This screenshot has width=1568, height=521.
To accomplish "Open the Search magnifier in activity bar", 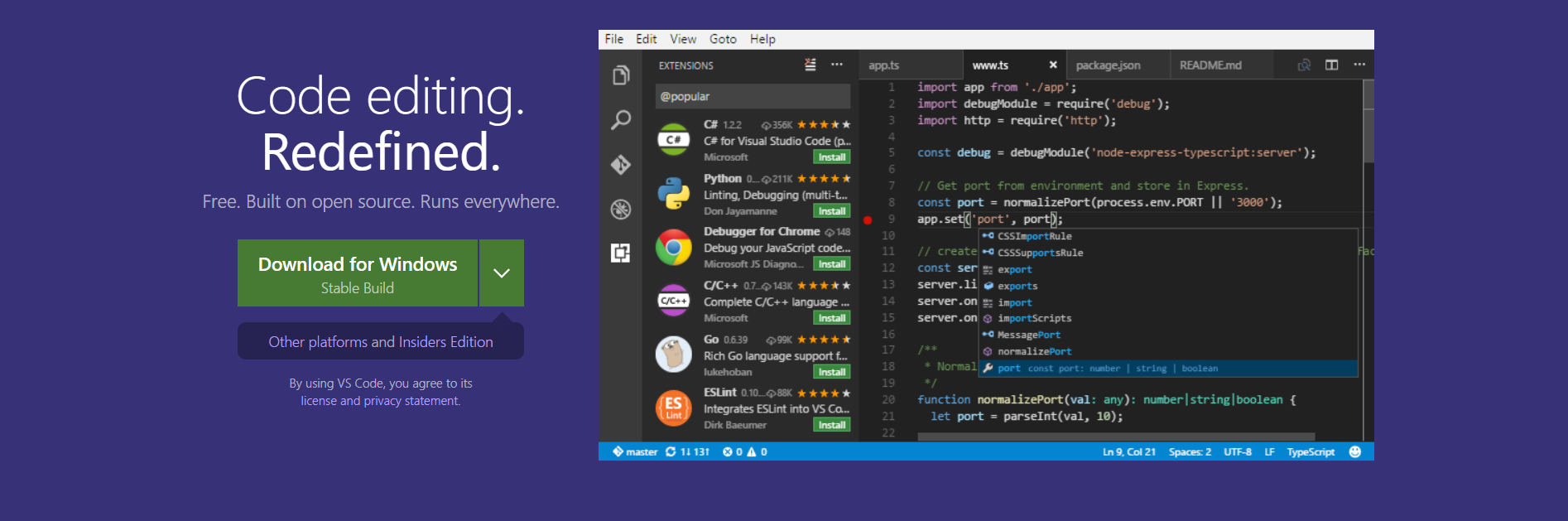I will (x=621, y=120).
